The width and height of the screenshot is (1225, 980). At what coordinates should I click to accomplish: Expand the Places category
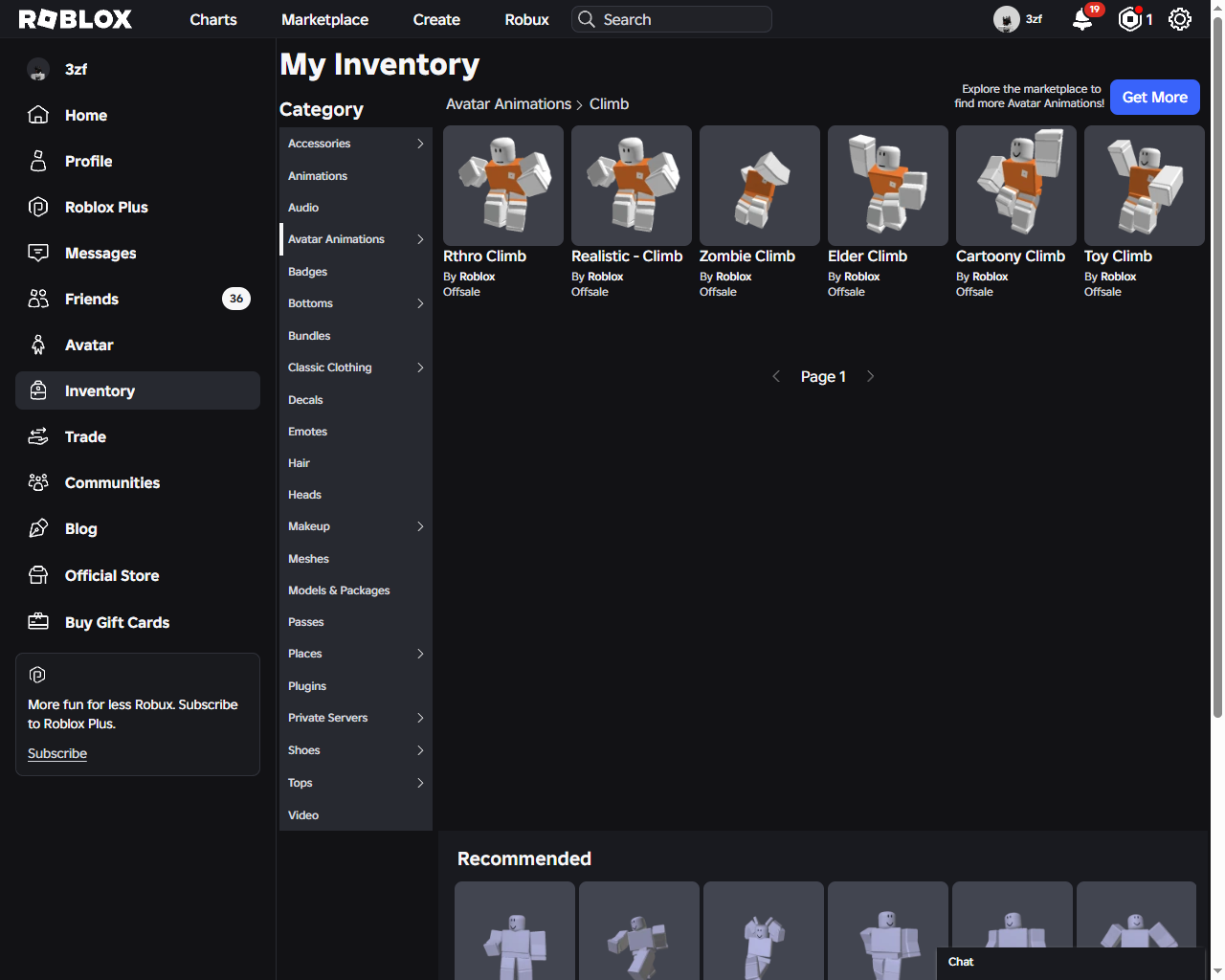420,654
